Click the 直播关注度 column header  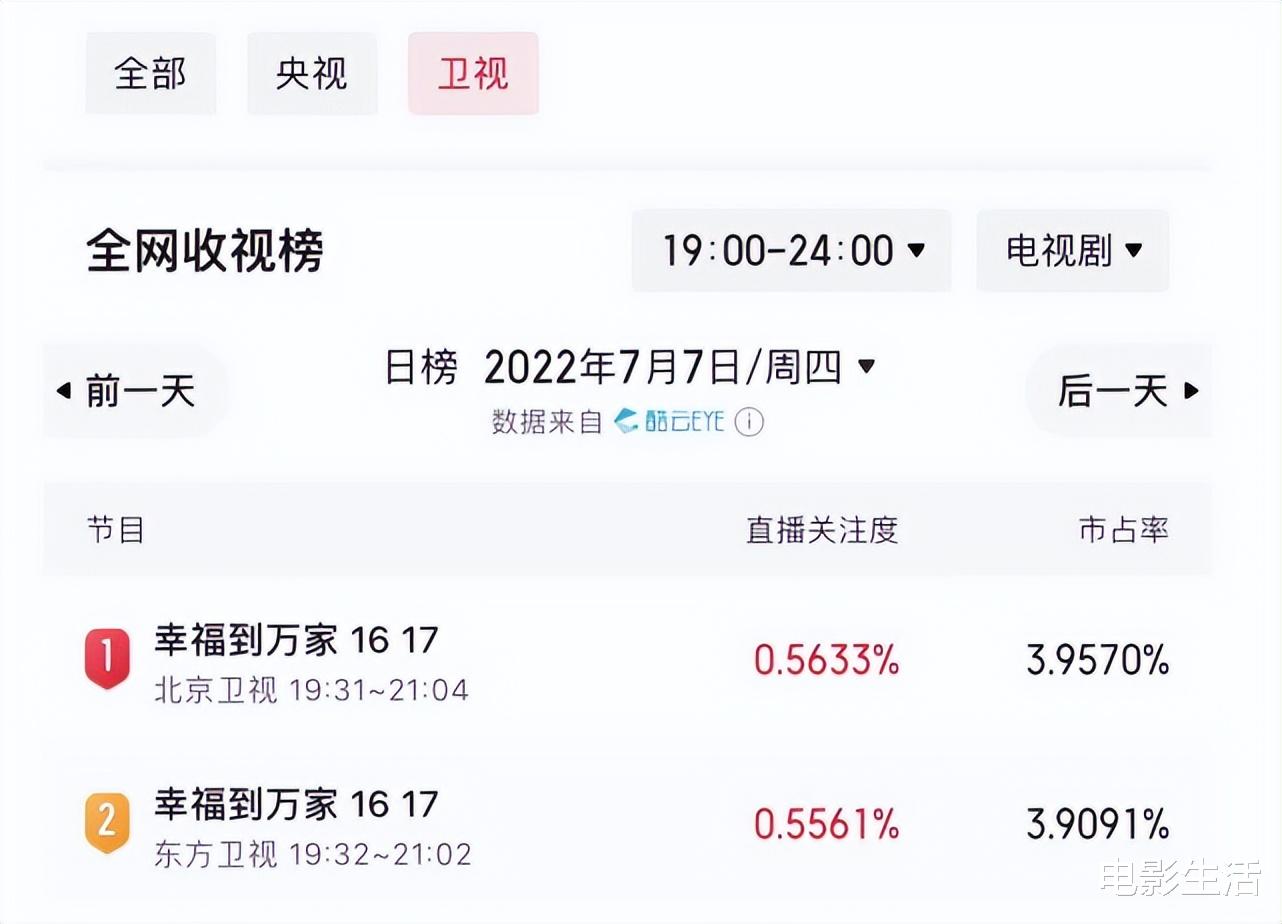tap(822, 530)
